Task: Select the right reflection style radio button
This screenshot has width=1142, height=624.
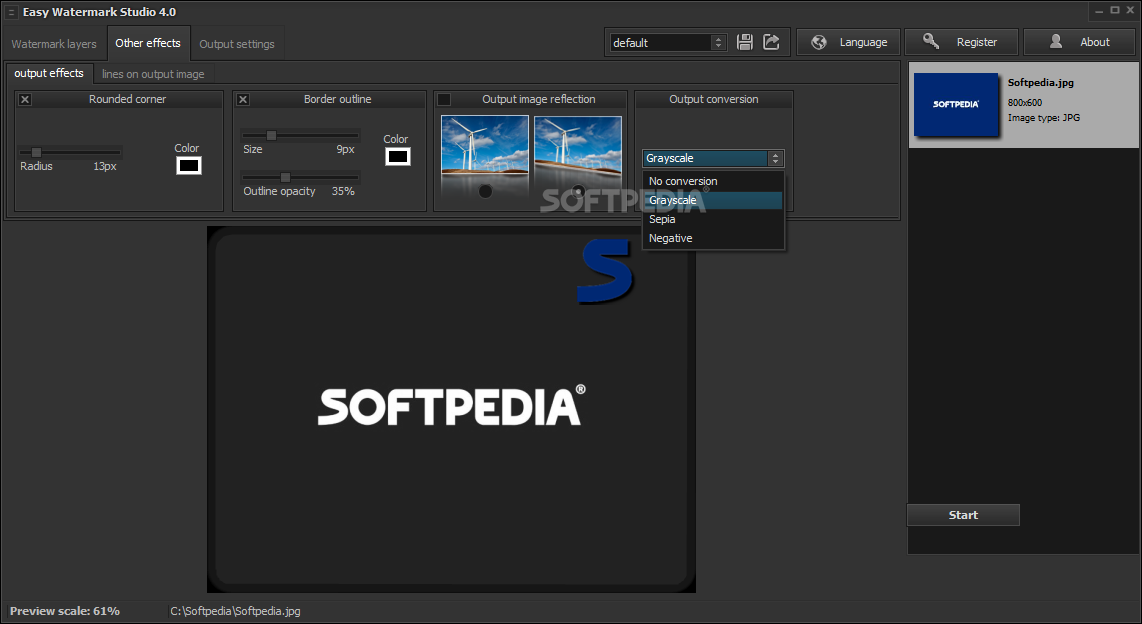Action: click(578, 191)
